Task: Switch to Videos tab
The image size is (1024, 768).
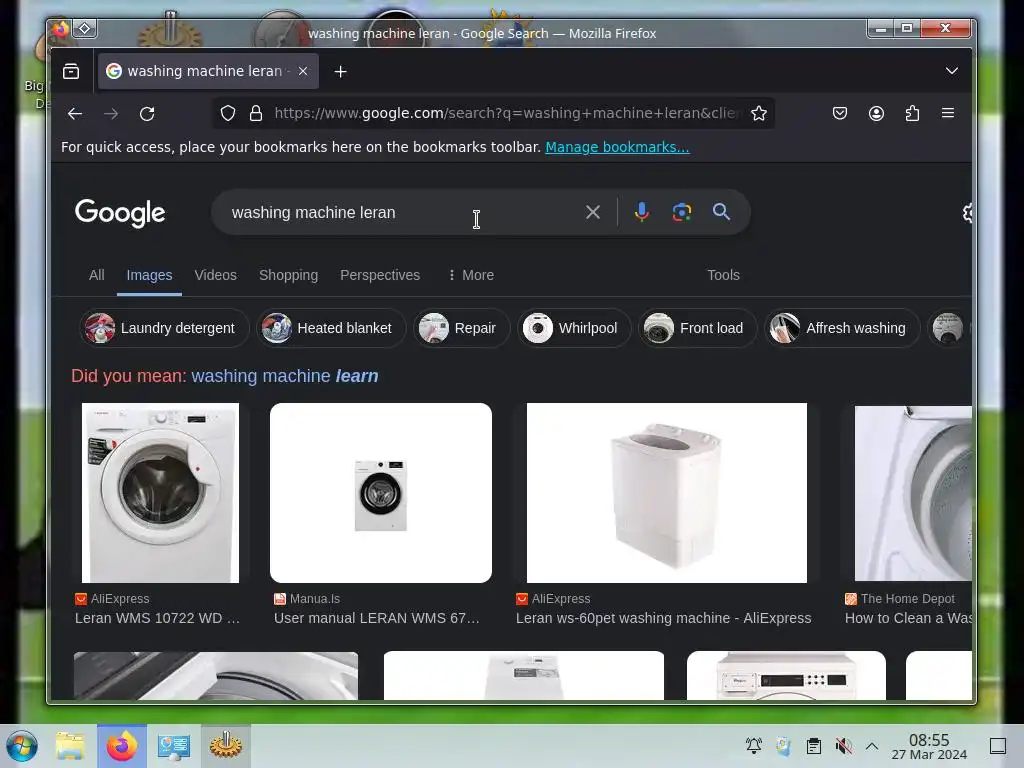Action: 216,275
